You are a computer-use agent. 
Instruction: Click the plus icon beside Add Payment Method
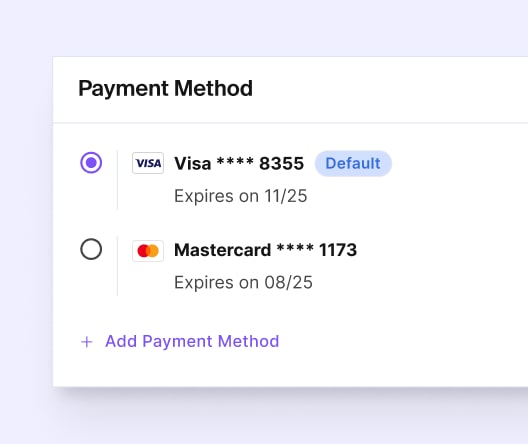click(x=87, y=342)
